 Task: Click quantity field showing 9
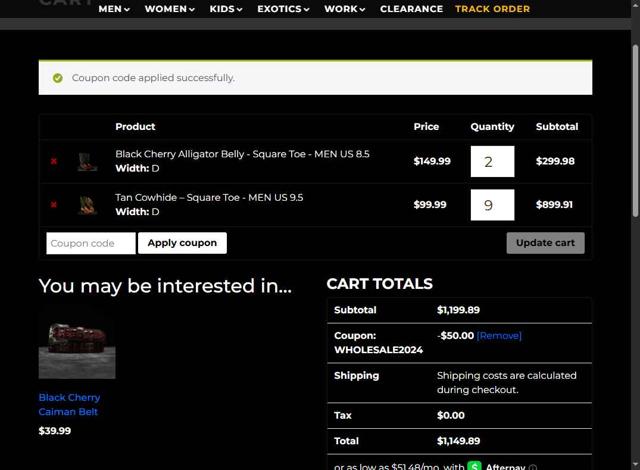[492, 205]
